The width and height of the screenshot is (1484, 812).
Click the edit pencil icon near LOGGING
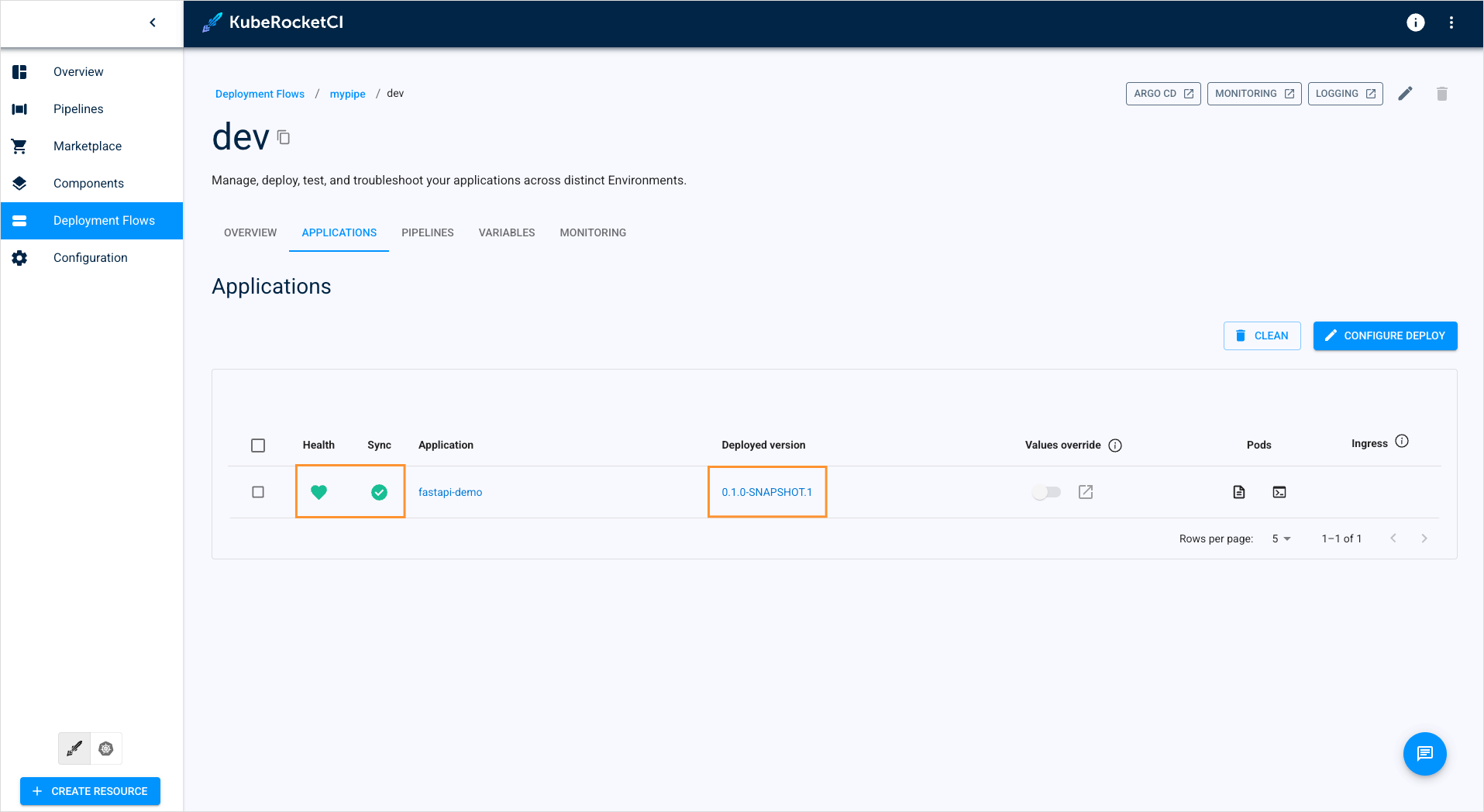(1405, 93)
